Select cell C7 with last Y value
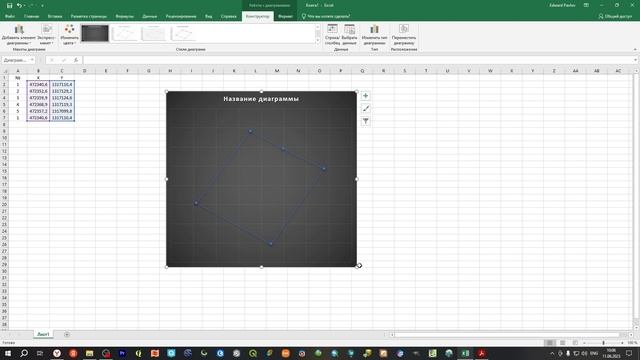The width and height of the screenshot is (640, 360). click(x=62, y=118)
